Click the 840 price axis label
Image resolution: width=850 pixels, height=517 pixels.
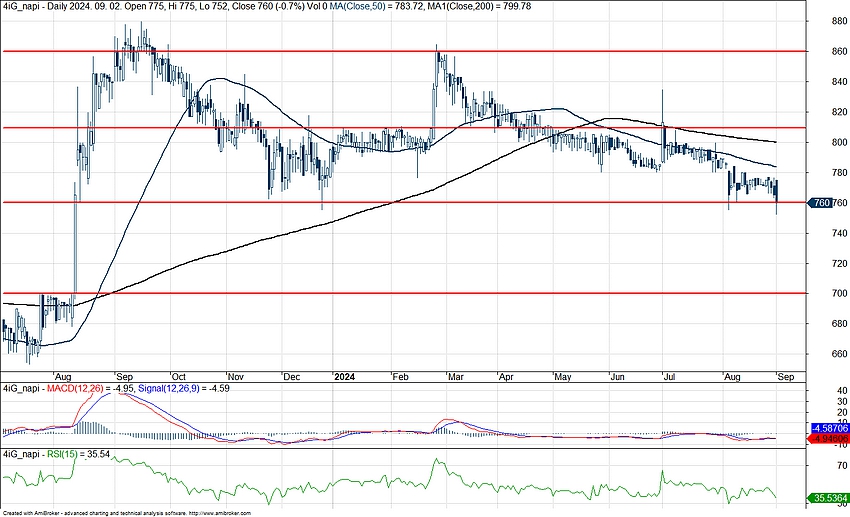(839, 82)
